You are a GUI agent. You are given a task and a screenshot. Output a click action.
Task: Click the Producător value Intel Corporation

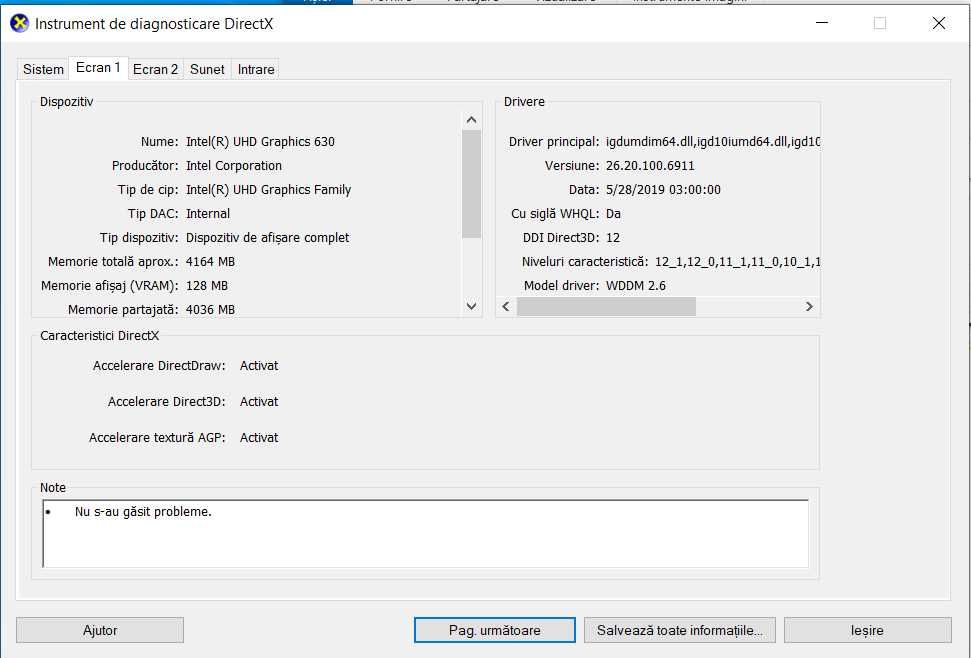(234, 166)
